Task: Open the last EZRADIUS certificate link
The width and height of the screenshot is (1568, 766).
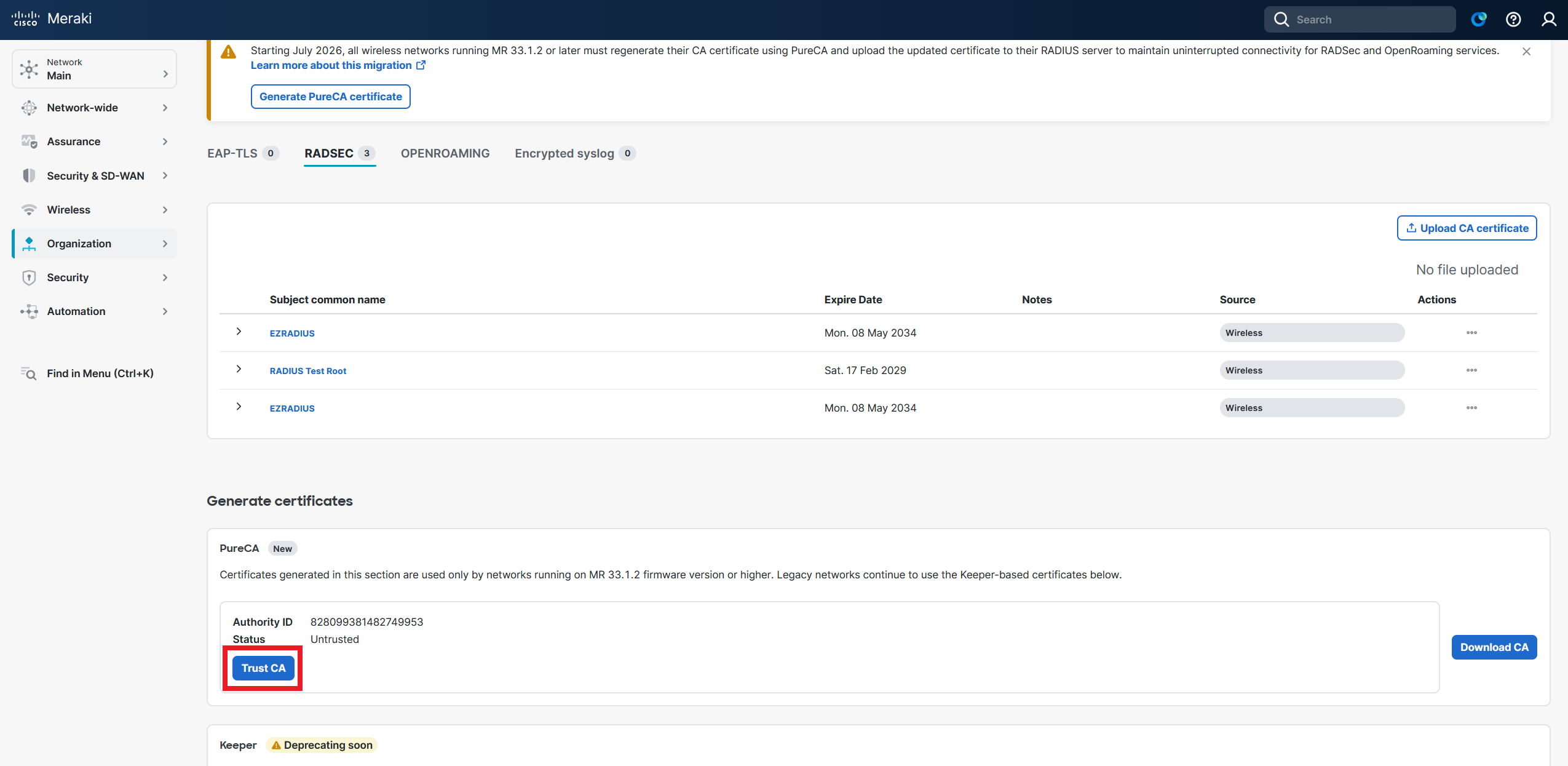Action: click(x=292, y=409)
